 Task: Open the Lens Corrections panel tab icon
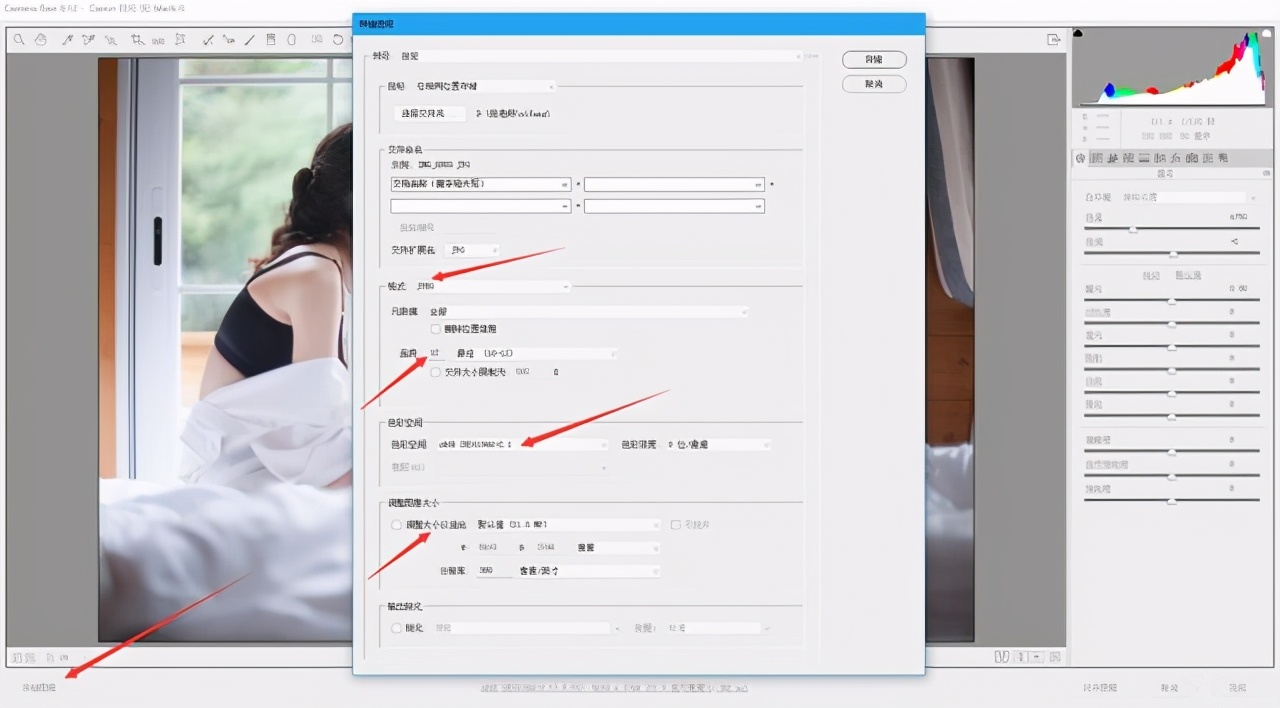coord(1161,158)
